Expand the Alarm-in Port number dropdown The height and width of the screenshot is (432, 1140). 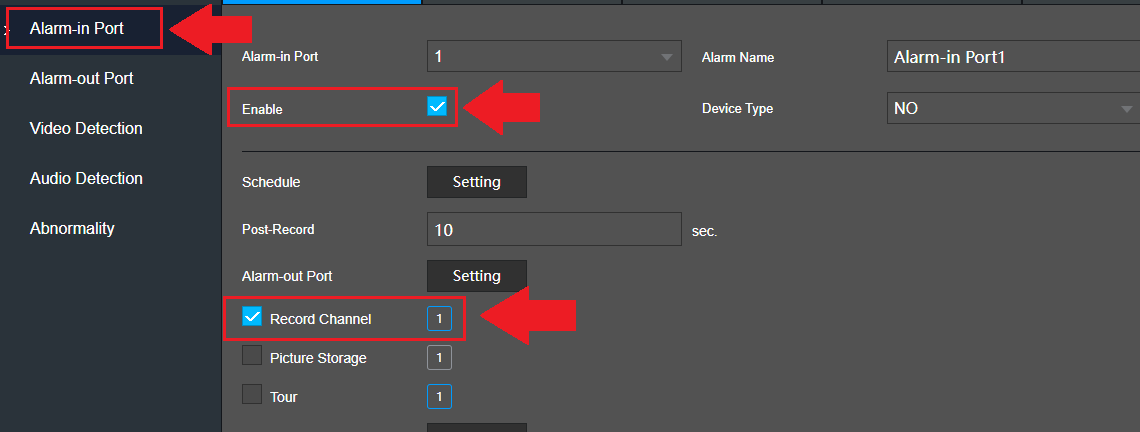pos(553,57)
